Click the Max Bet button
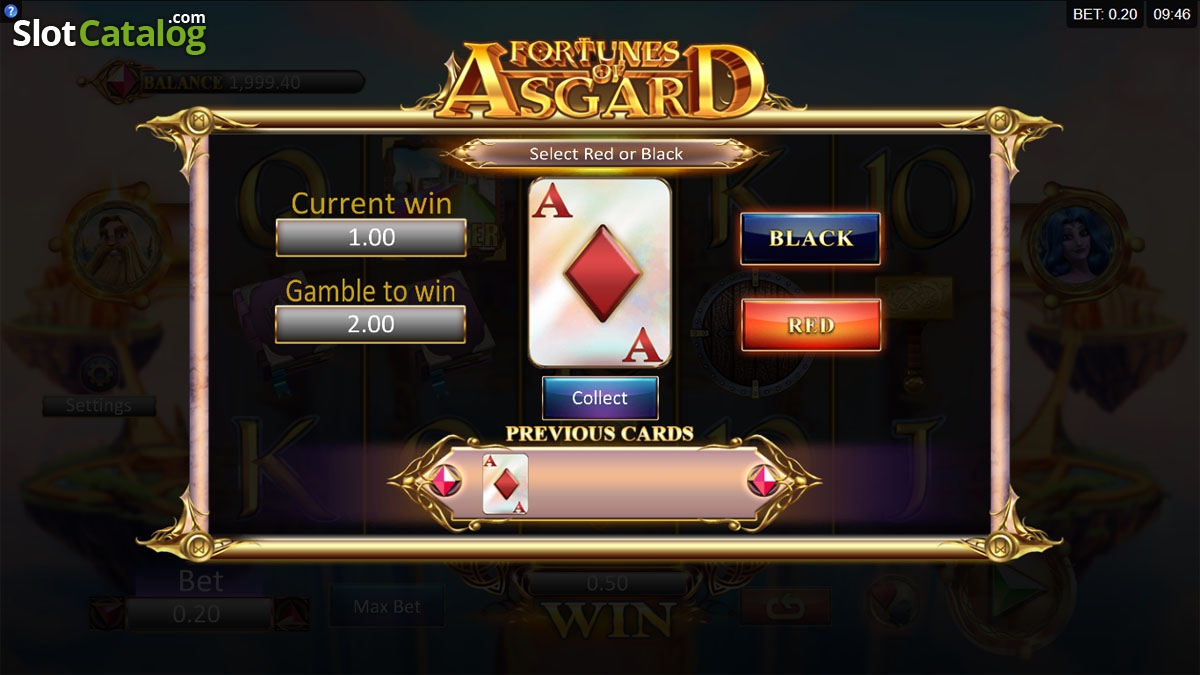1200x675 pixels. (x=387, y=606)
